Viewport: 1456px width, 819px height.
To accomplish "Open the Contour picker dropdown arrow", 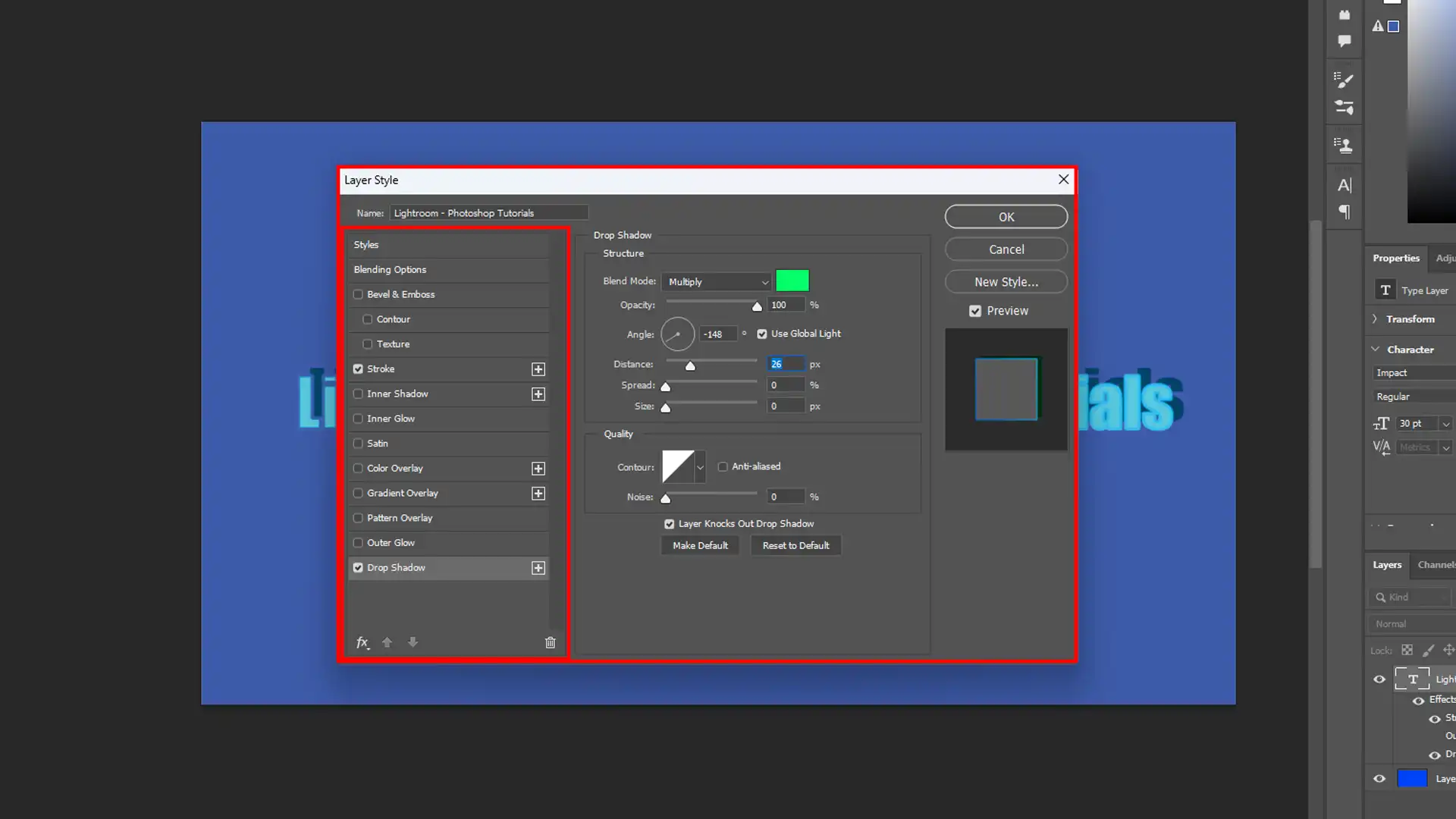I will pos(700,467).
